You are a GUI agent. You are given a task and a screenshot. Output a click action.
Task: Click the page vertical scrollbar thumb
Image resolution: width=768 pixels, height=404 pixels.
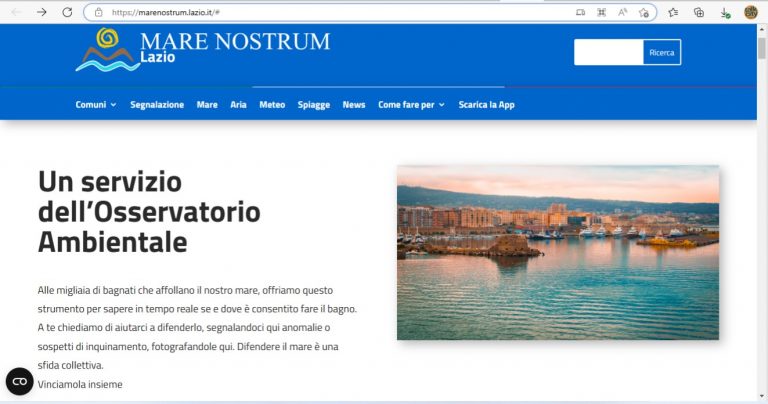762,48
